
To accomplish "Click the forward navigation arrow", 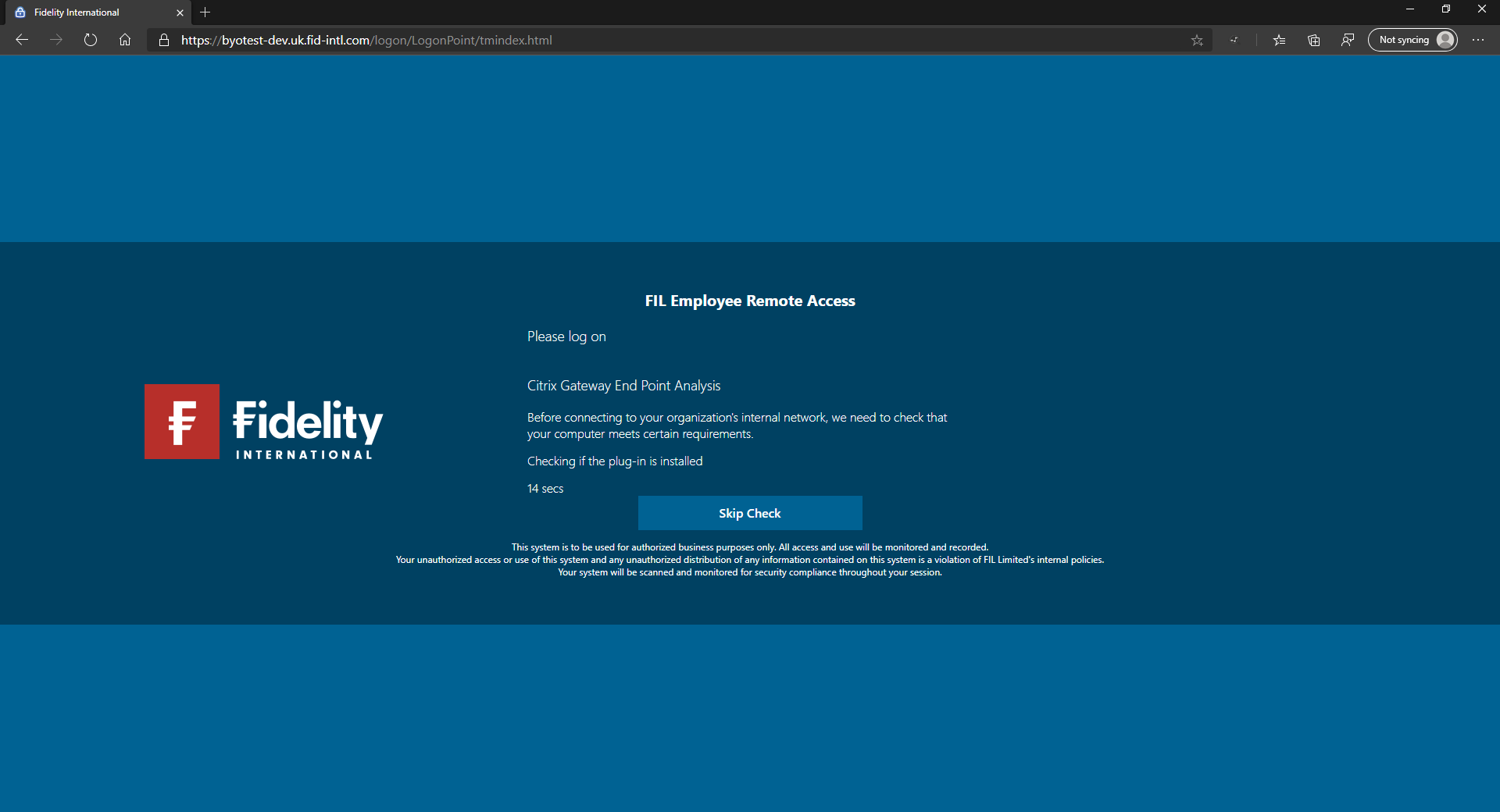I will [56, 40].
